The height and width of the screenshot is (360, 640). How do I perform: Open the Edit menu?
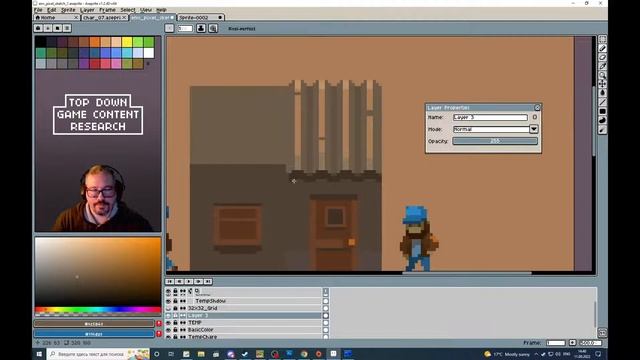pyautogui.click(x=51, y=10)
